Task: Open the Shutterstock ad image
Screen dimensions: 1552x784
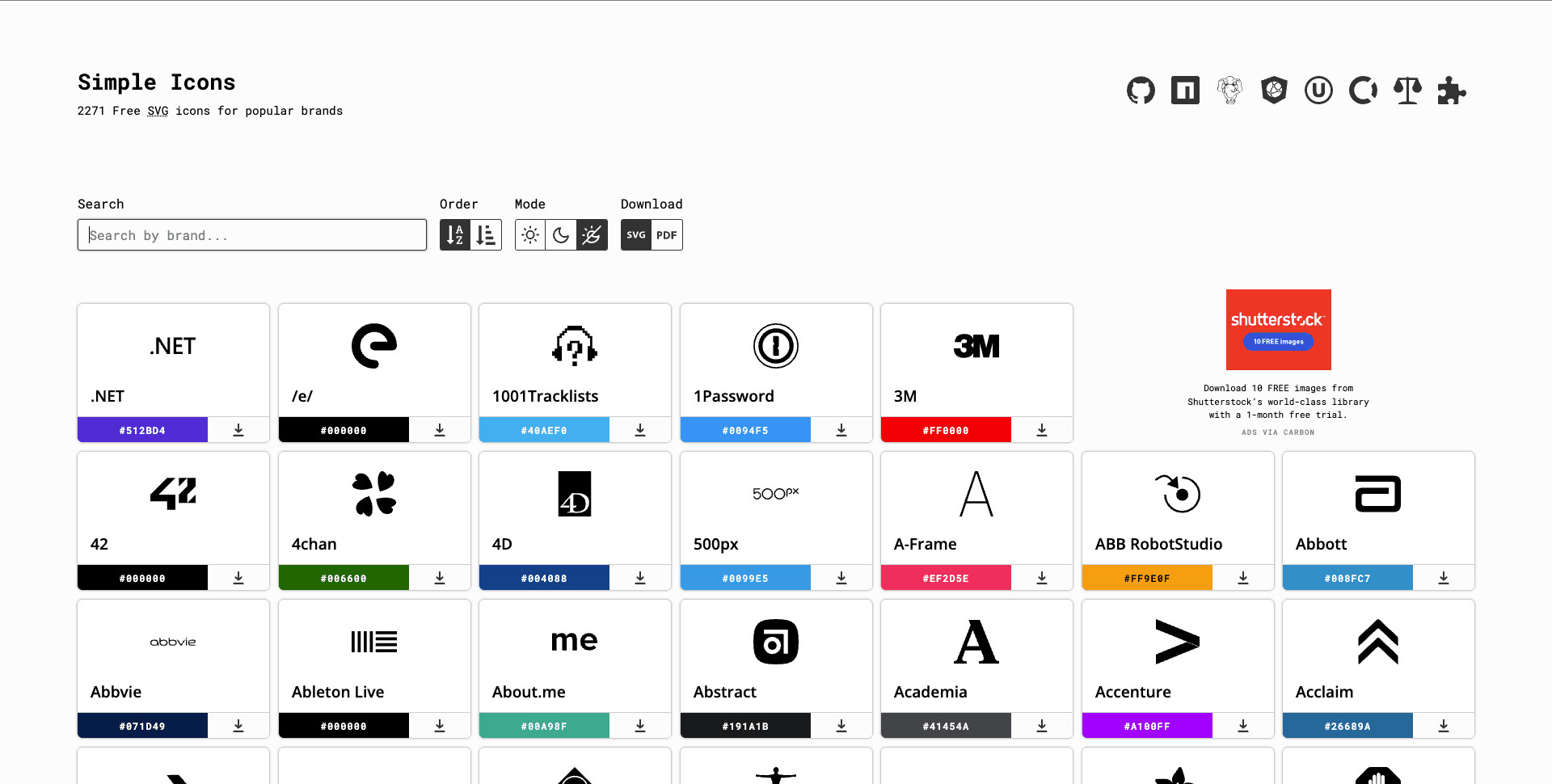Action: point(1278,330)
